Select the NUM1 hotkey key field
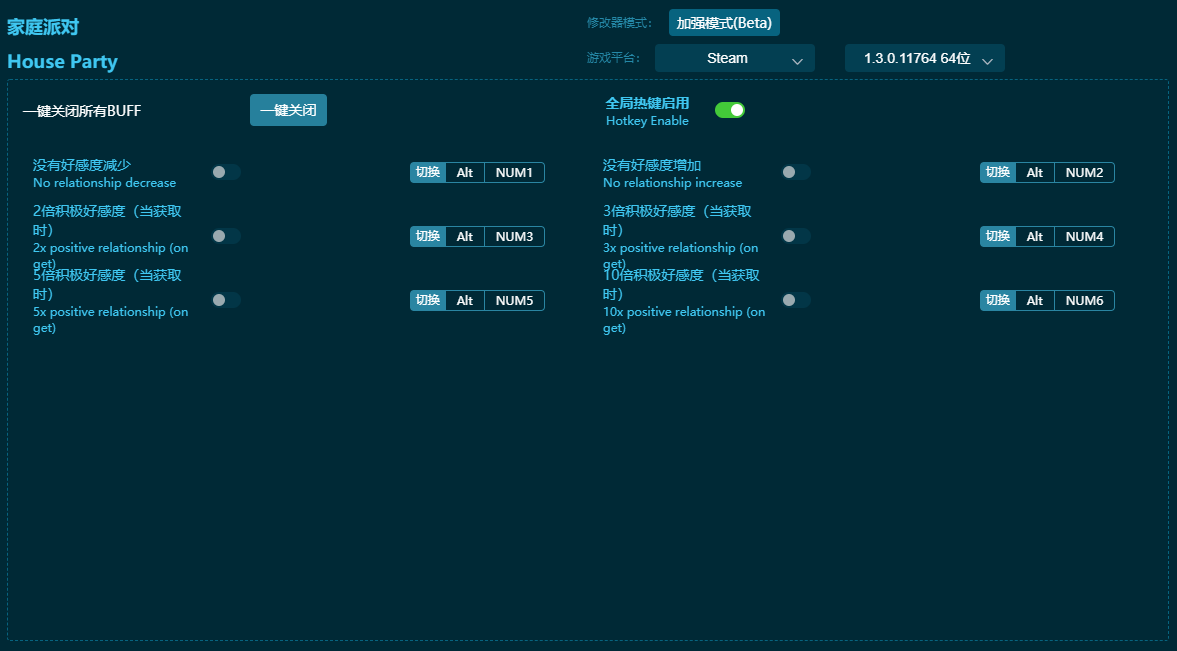Screen dimensions: 1177x651 (x=514, y=172)
